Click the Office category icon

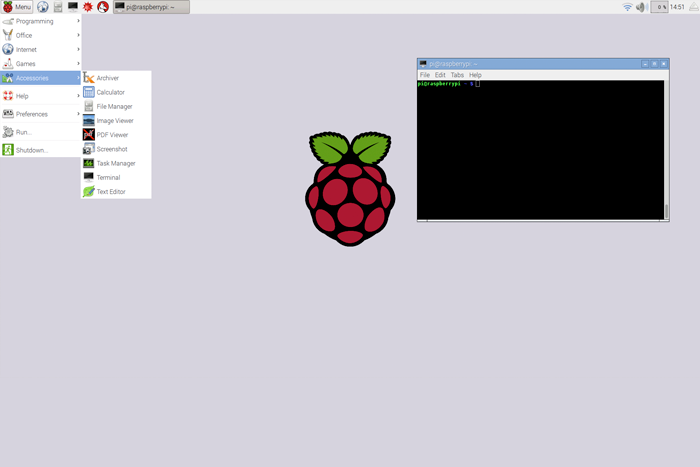point(8,35)
